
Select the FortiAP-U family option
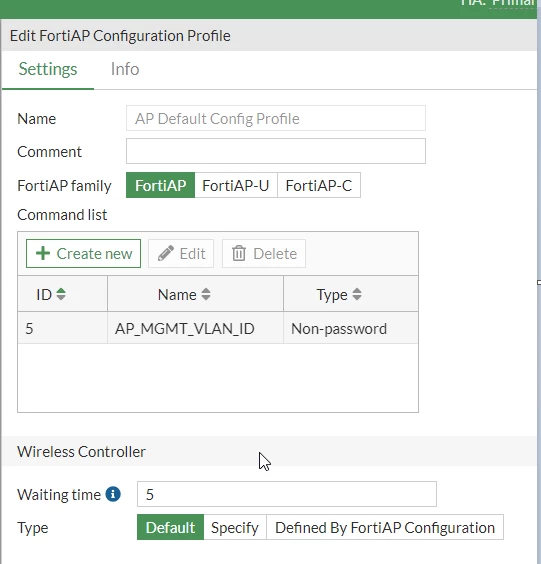coord(236,185)
